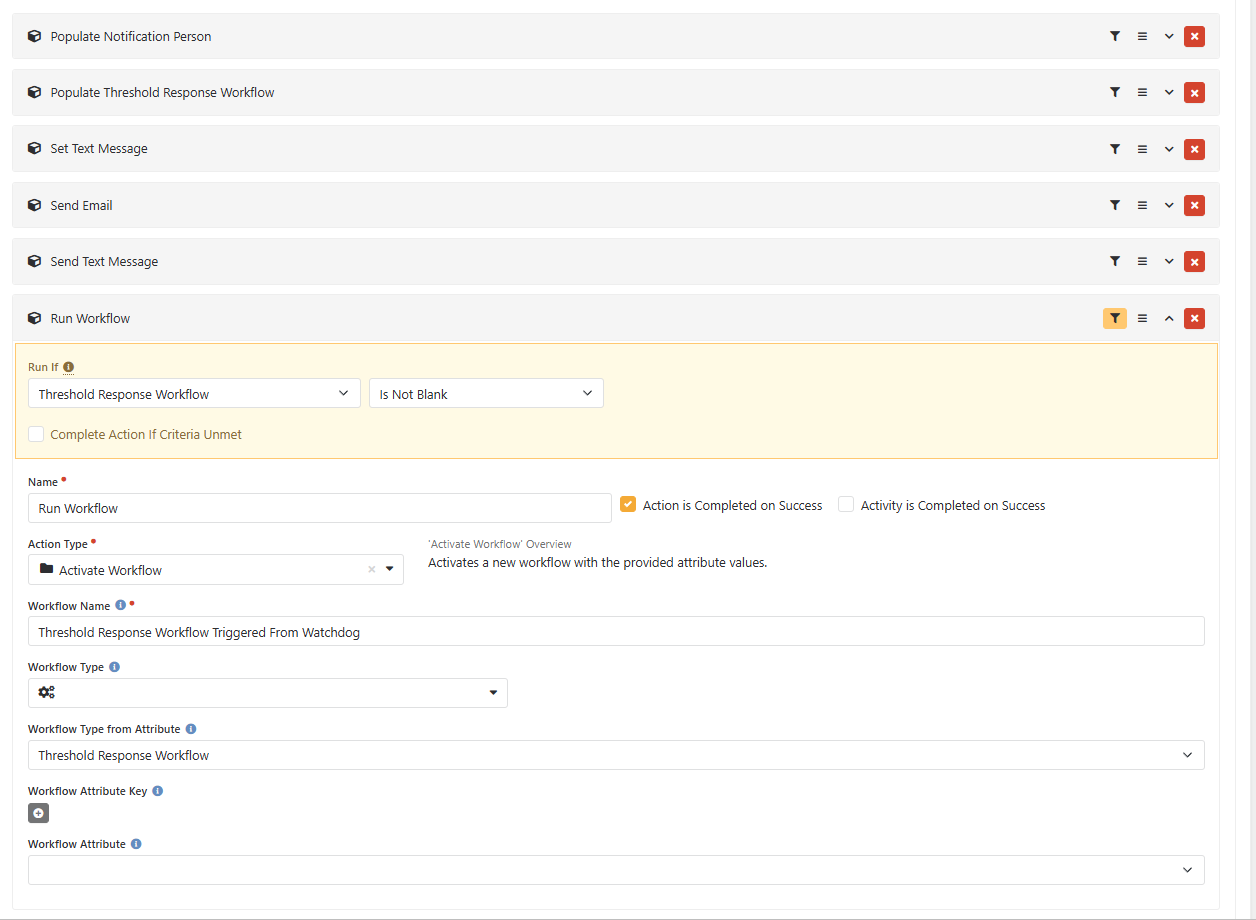Screen dimensions: 1256x920
Task: Open Workflow Type from Attribute dropdown
Action: click(615, 756)
